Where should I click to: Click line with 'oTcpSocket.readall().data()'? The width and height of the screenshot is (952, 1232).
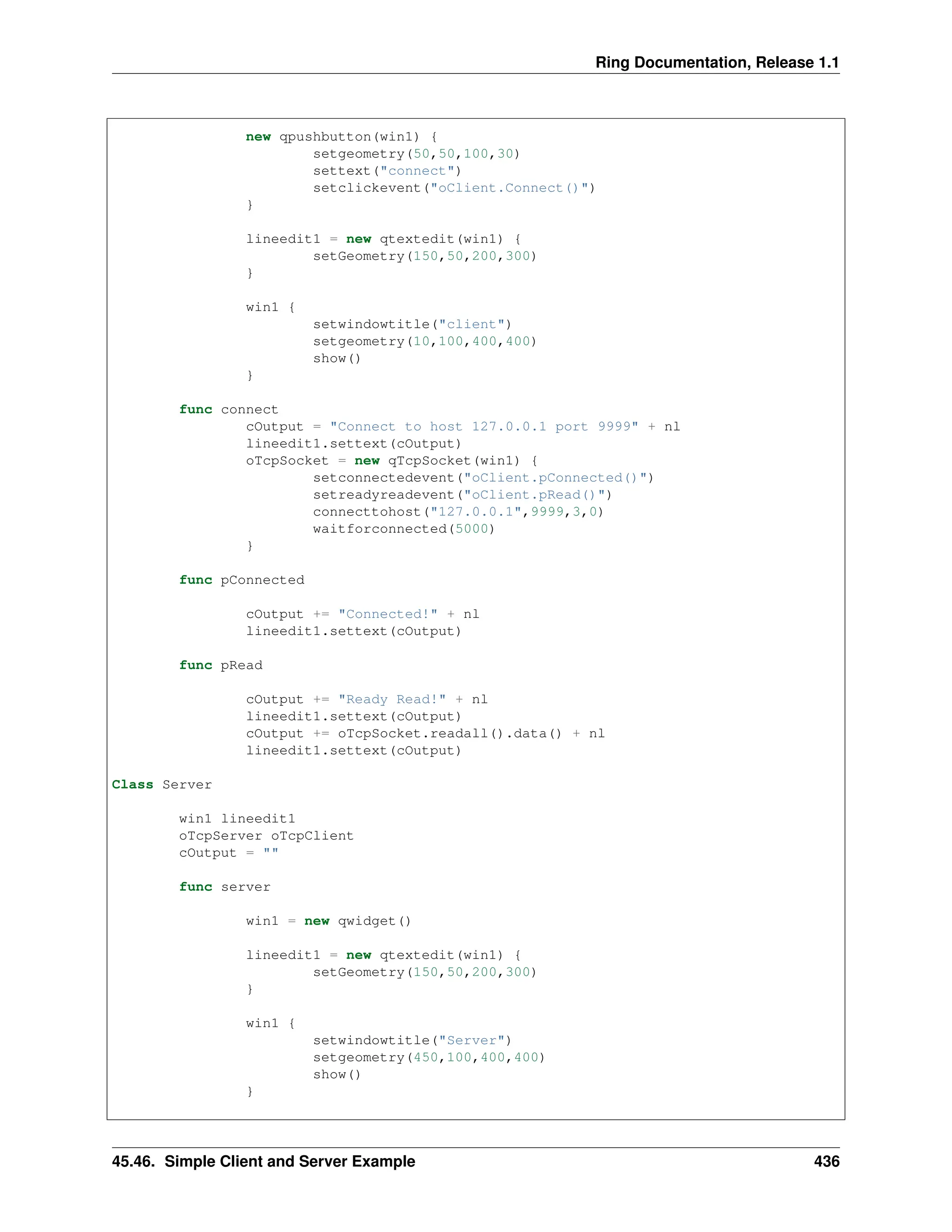tap(425, 733)
